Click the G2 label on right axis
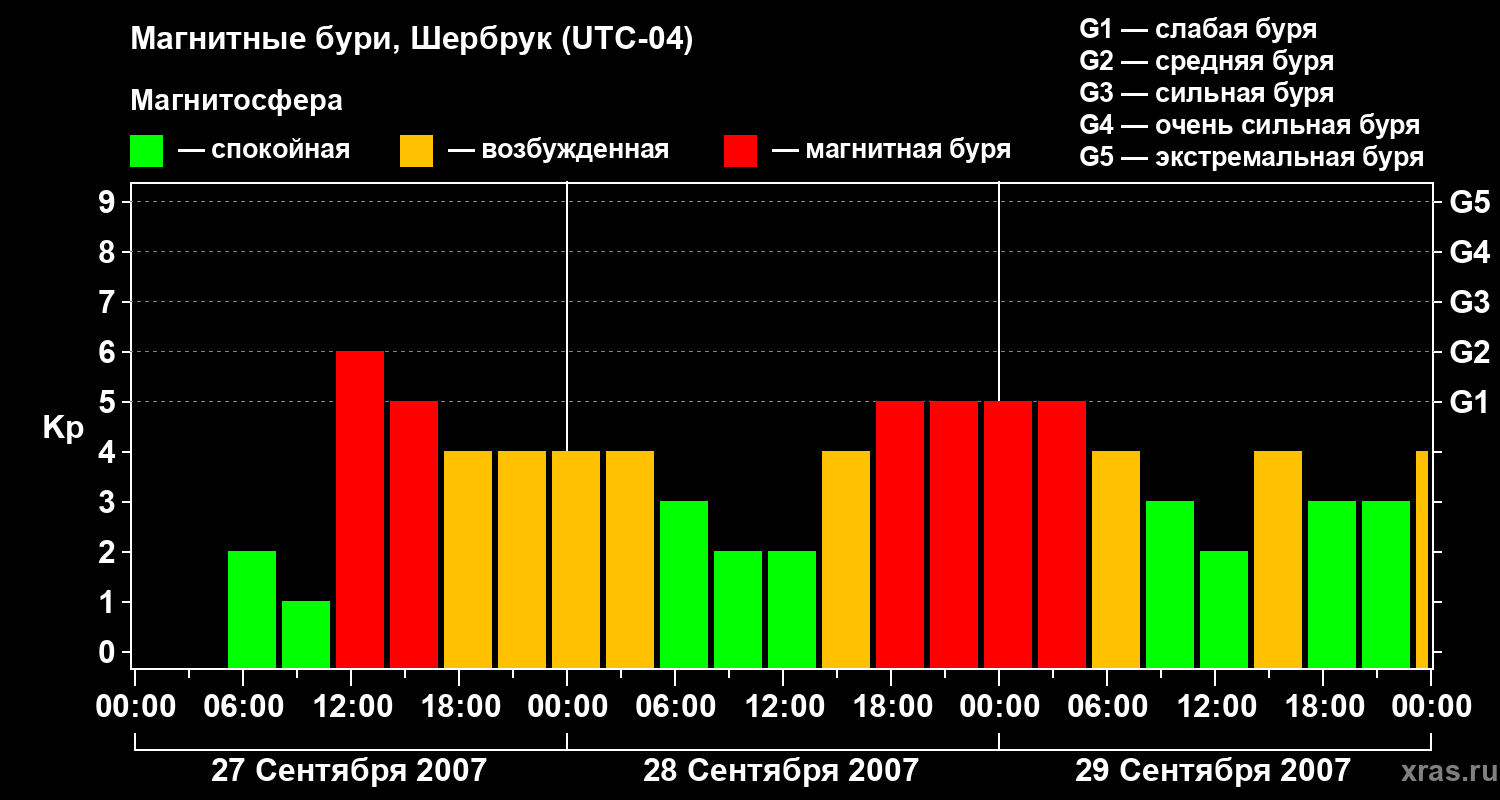 click(1470, 352)
